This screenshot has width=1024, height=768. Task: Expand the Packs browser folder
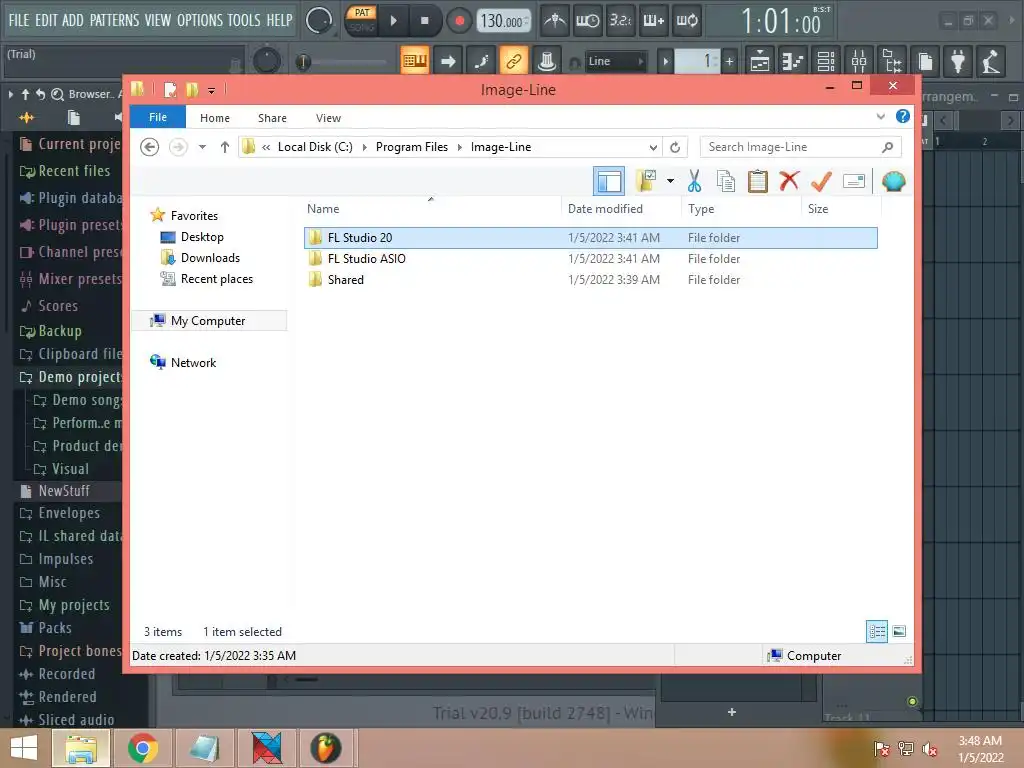click(45, 628)
